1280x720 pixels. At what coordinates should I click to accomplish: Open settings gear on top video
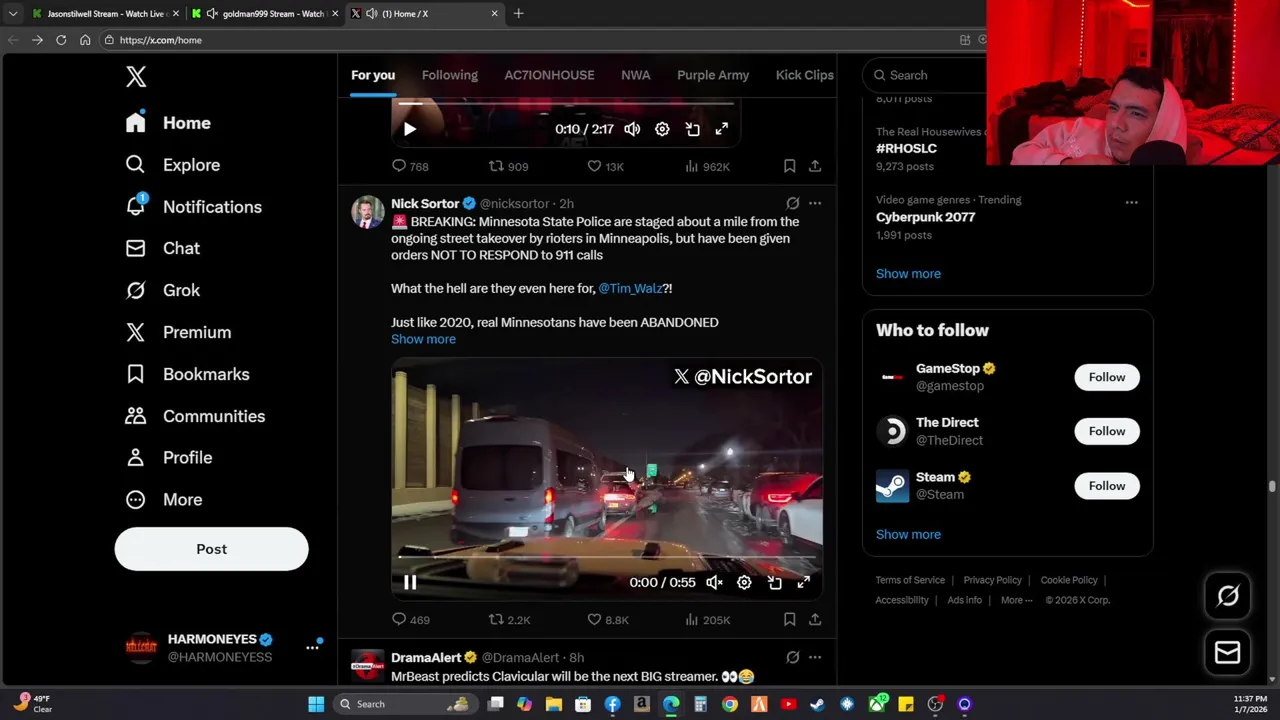[x=662, y=129]
